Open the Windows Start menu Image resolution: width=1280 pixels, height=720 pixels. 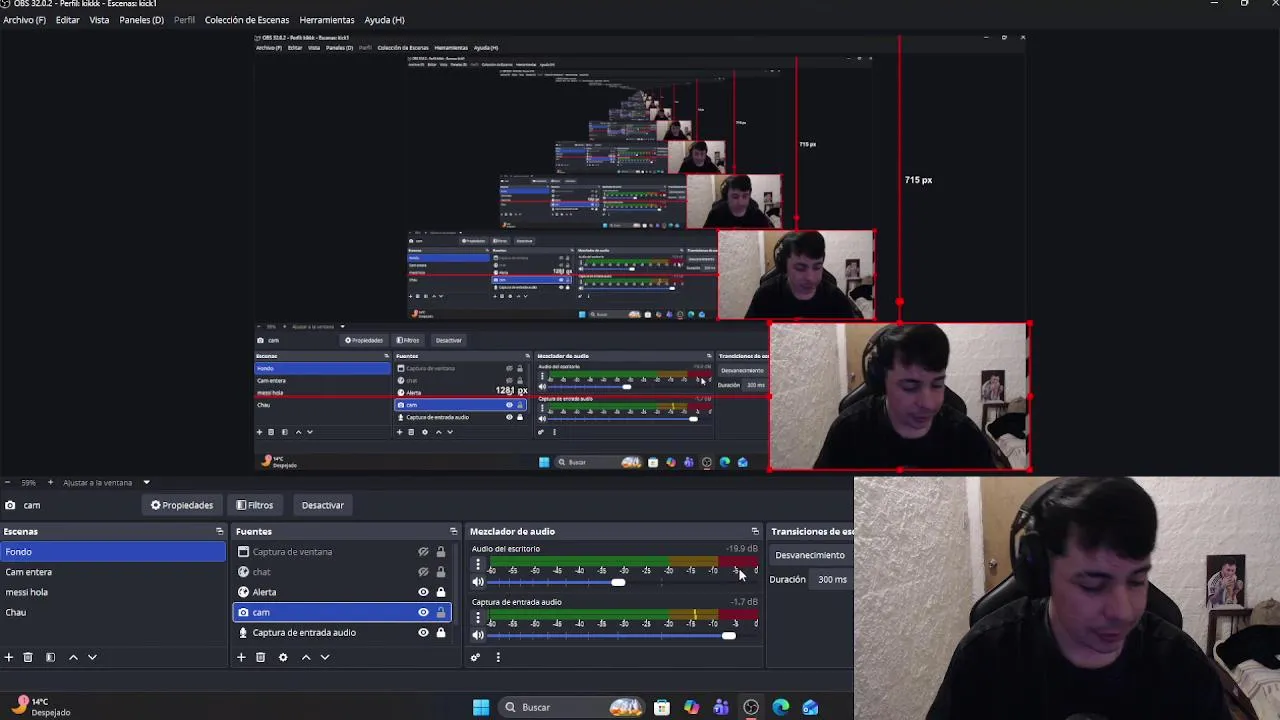point(481,708)
